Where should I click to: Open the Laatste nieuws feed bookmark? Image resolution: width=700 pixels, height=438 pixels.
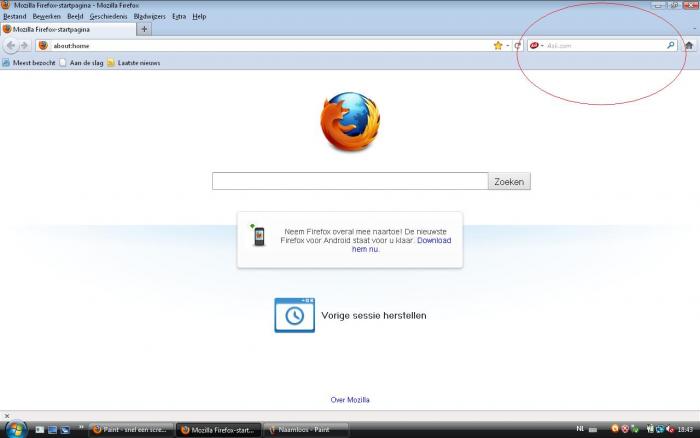[133, 63]
